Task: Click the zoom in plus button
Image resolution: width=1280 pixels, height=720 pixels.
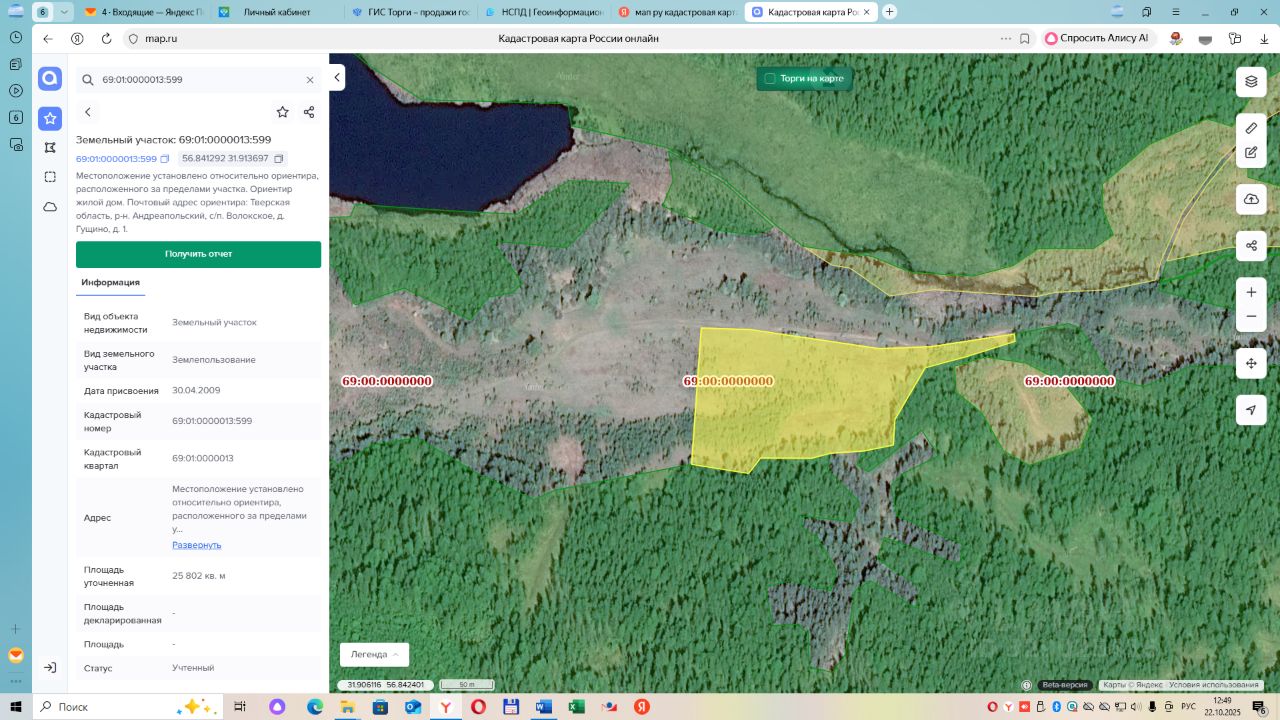Action: coord(1251,292)
